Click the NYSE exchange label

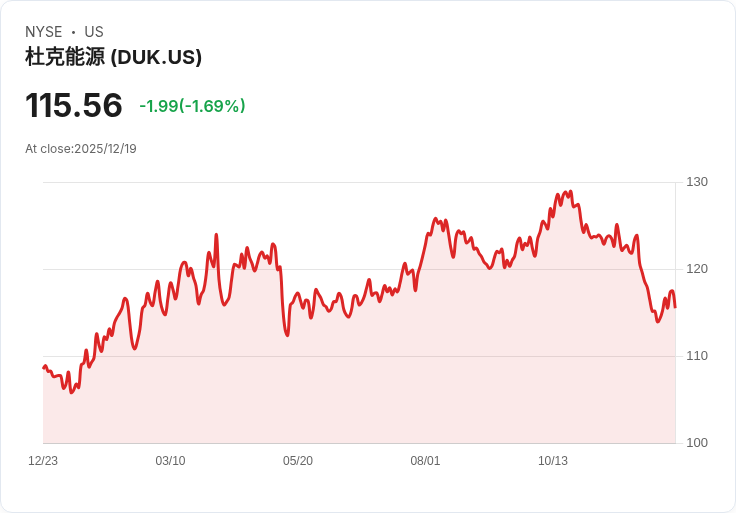44,32
